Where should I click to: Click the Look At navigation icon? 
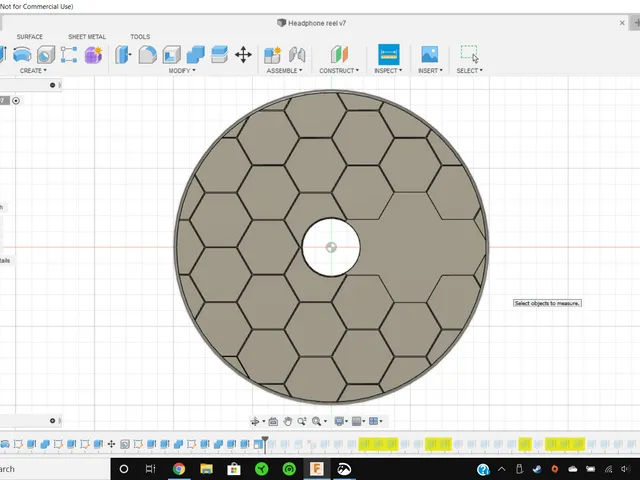tap(273, 421)
